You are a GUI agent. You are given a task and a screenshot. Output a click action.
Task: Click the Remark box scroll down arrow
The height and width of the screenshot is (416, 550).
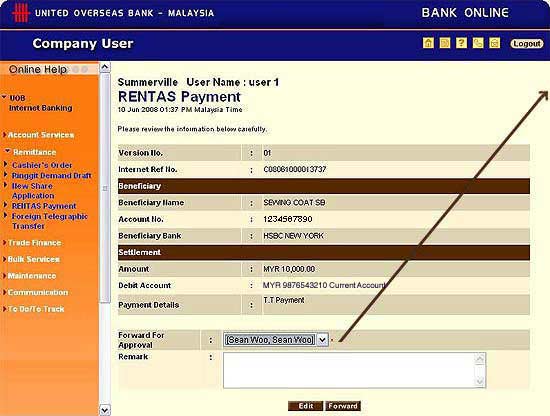point(480,382)
